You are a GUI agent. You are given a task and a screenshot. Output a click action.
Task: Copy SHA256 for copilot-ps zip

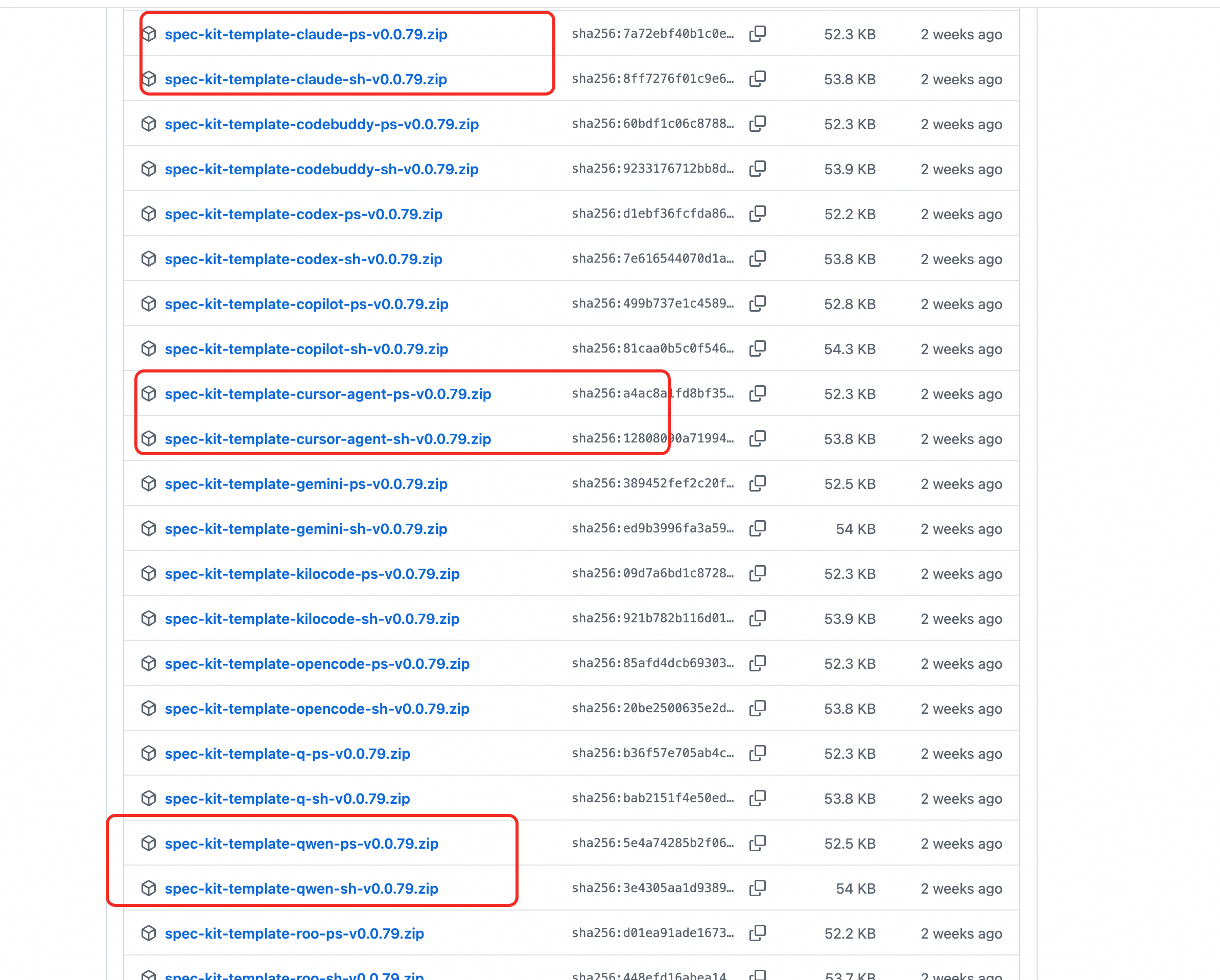[x=757, y=304]
